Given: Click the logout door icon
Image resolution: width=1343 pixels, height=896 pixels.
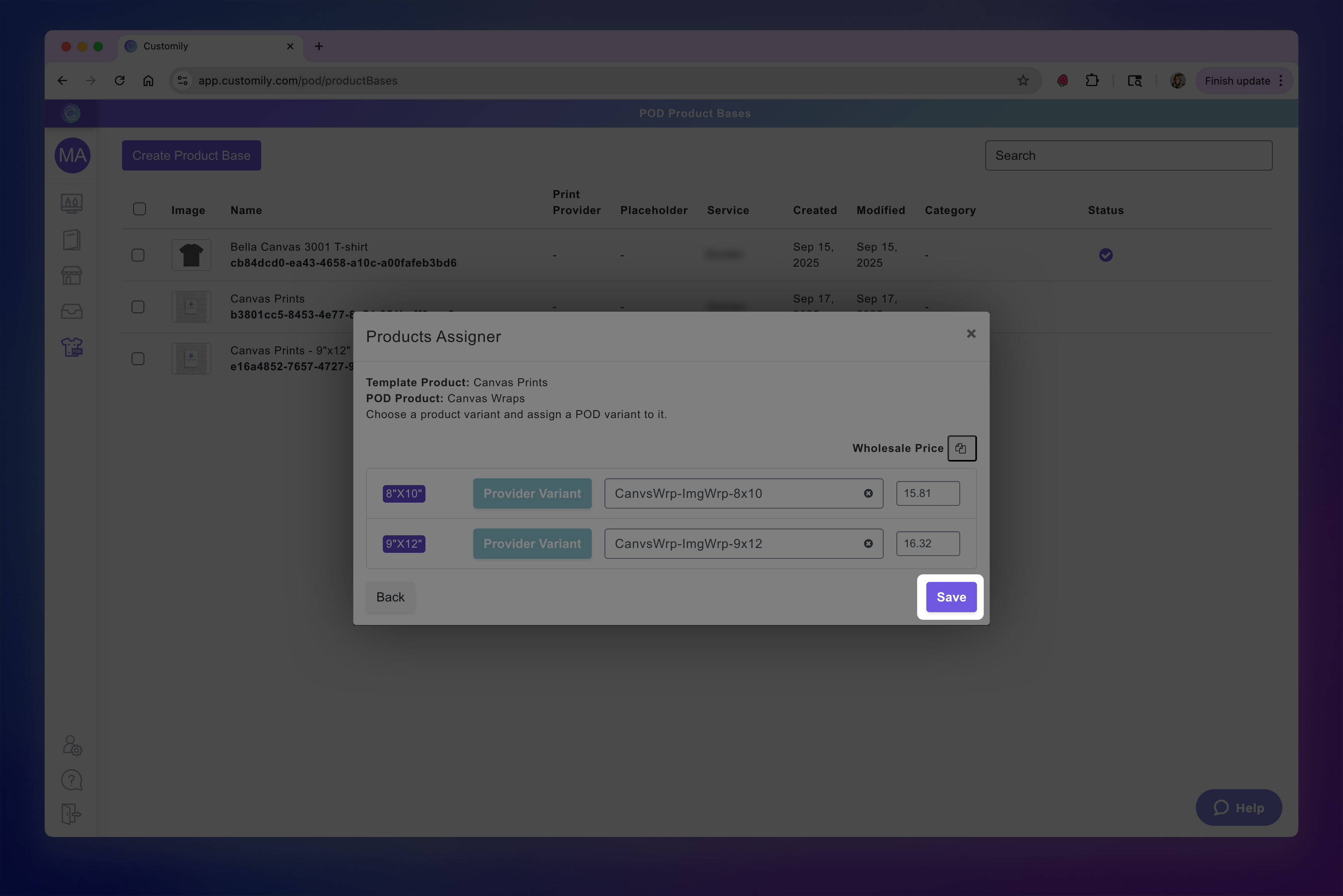Looking at the screenshot, I should point(71,814).
